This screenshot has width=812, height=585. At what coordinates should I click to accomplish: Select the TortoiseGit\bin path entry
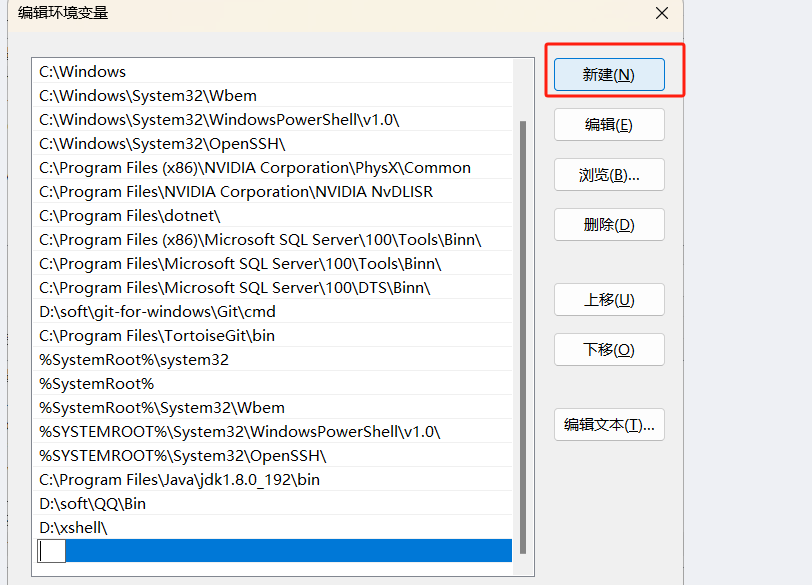pyautogui.click(x=157, y=336)
